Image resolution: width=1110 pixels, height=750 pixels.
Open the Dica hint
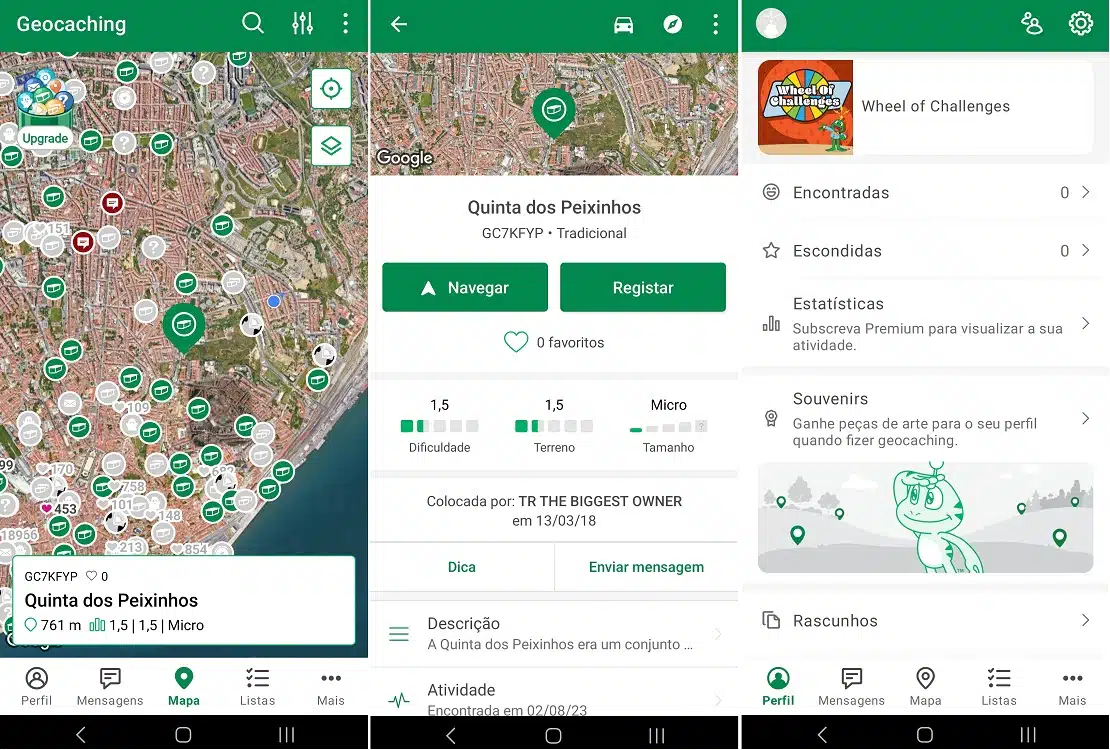(462, 567)
